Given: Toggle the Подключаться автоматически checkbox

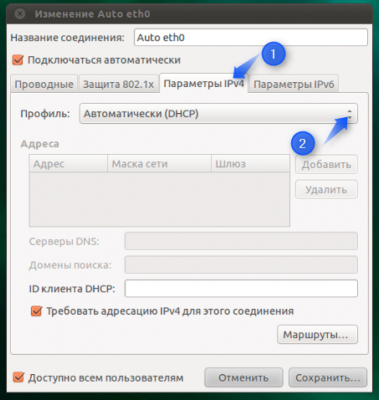Looking at the screenshot, I should point(18,60).
